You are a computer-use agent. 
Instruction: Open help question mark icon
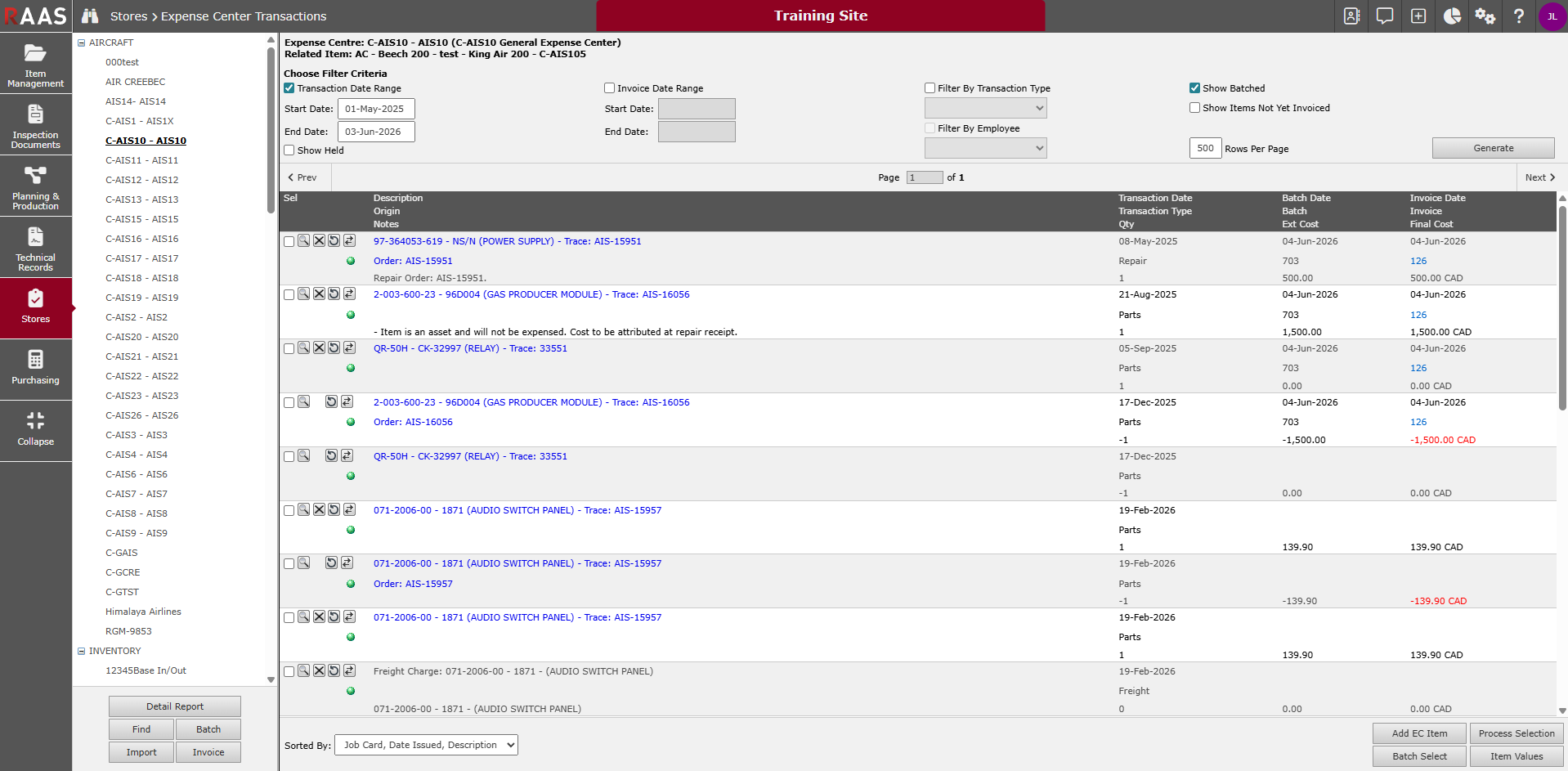1519,16
